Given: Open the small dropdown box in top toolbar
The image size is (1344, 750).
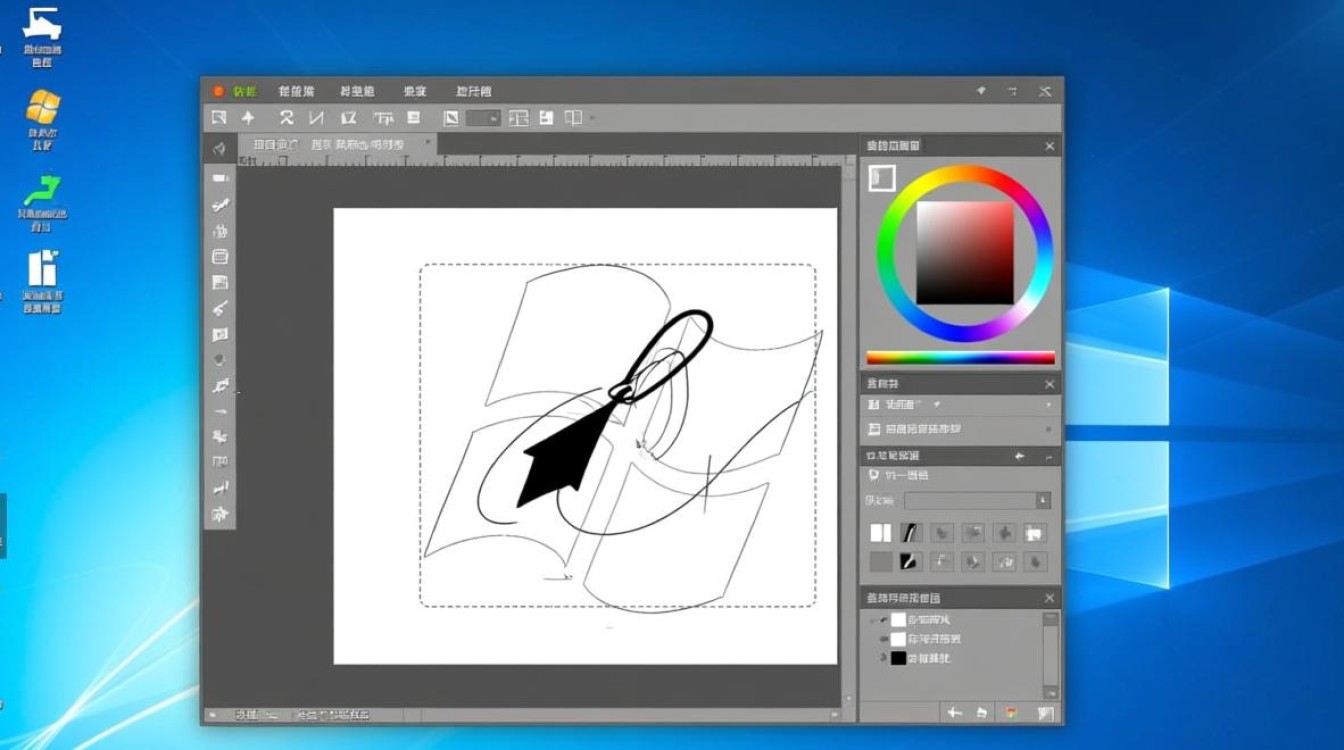Looking at the screenshot, I should [x=484, y=118].
